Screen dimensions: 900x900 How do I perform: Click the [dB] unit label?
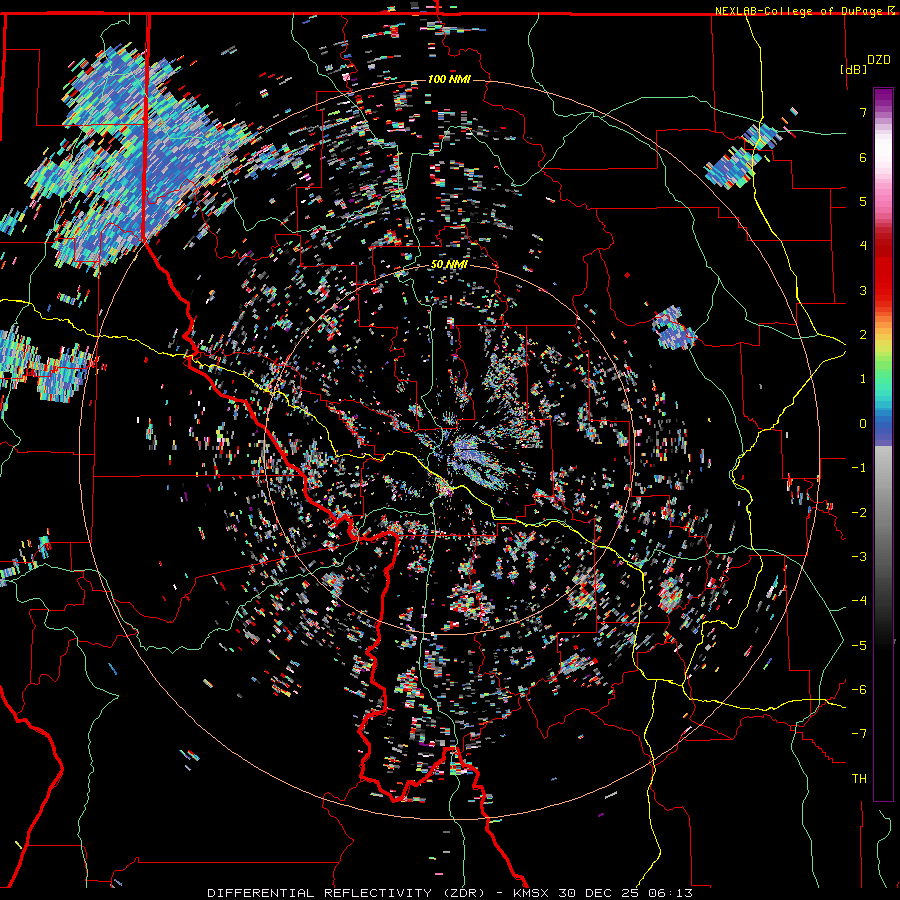853,69
